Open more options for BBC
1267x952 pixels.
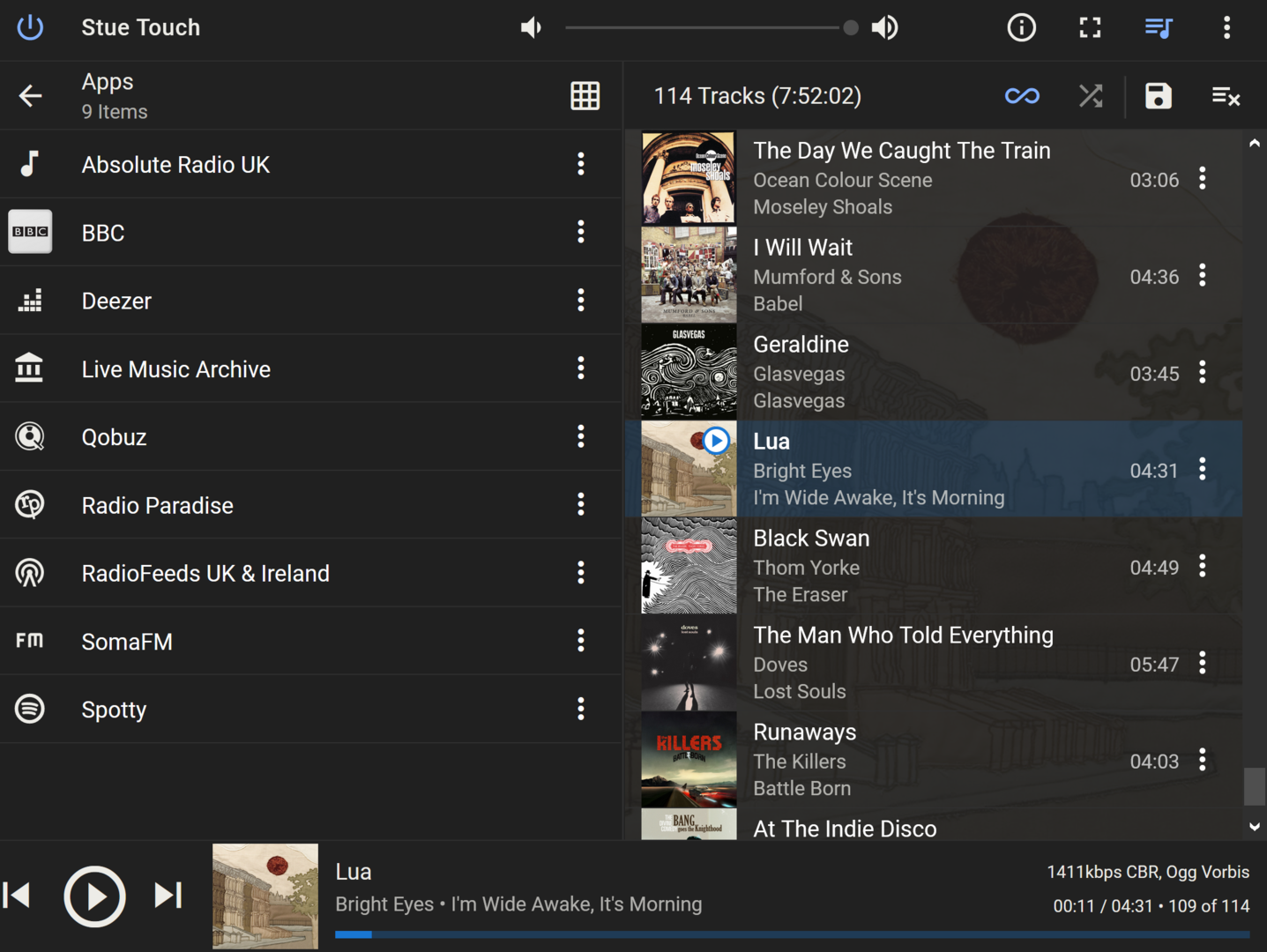(x=580, y=232)
